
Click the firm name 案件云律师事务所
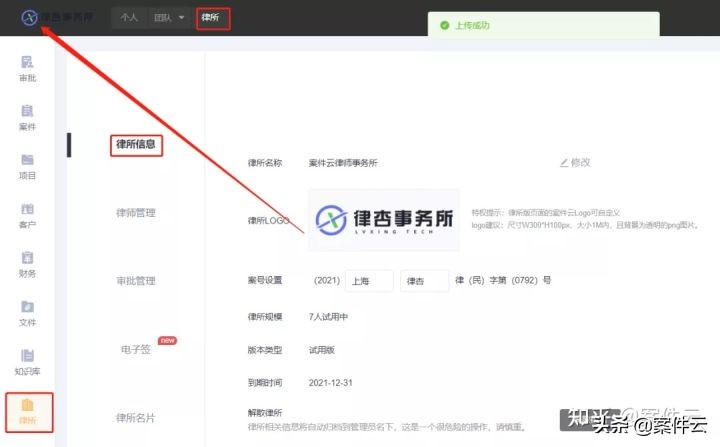[343, 163]
